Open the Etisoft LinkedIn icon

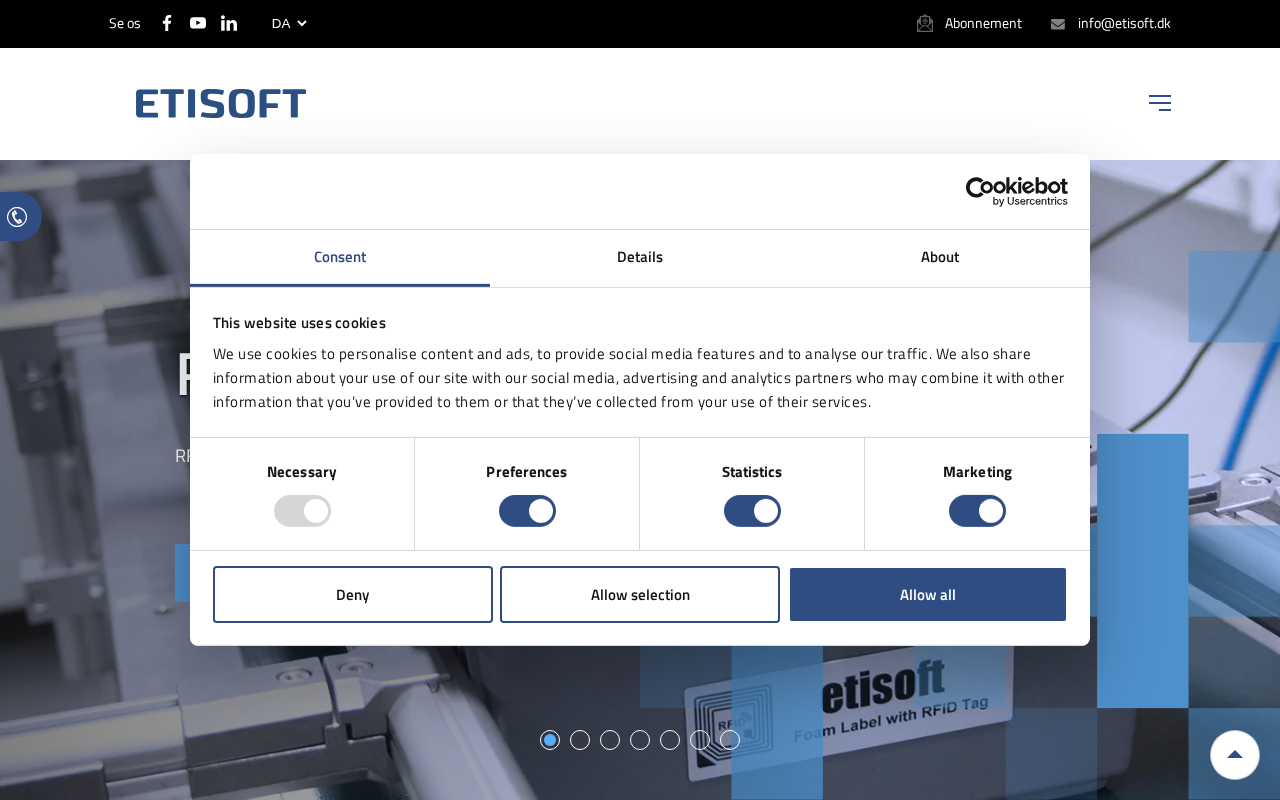pyautogui.click(x=229, y=23)
